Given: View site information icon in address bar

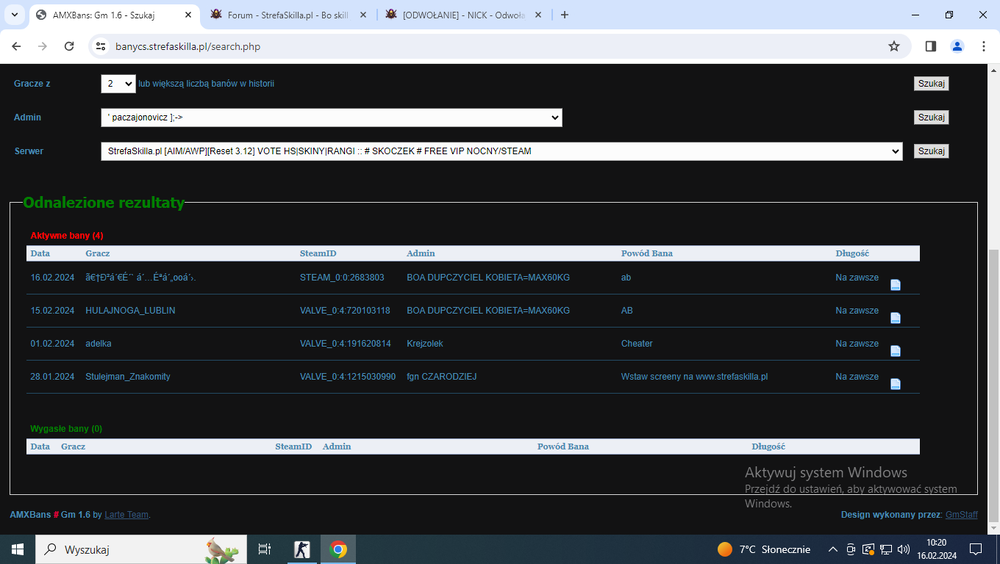Looking at the screenshot, I should click(101, 46).
